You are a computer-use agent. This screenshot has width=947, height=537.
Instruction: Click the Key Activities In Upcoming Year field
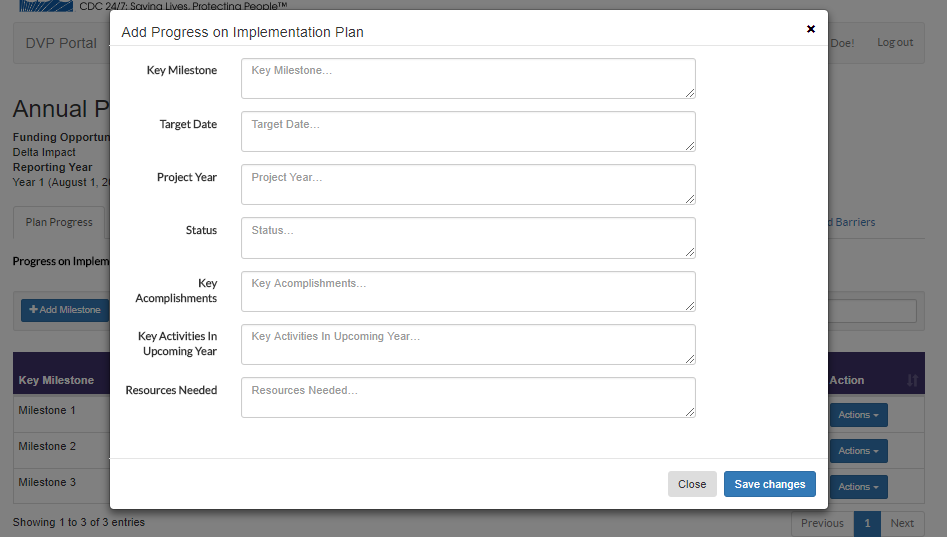(468, 344)
